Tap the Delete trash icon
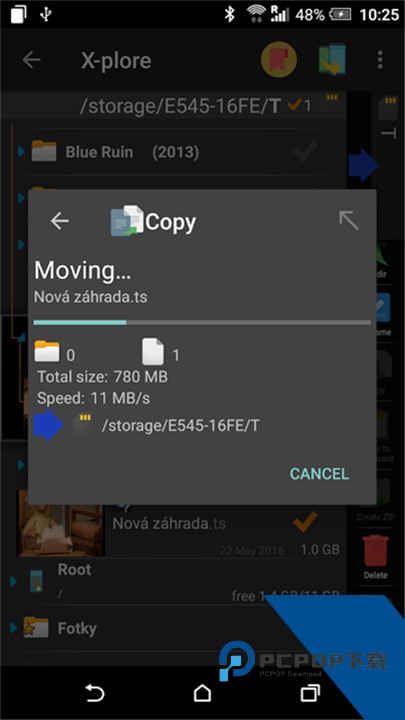405x720 pixels. point(376,557)
